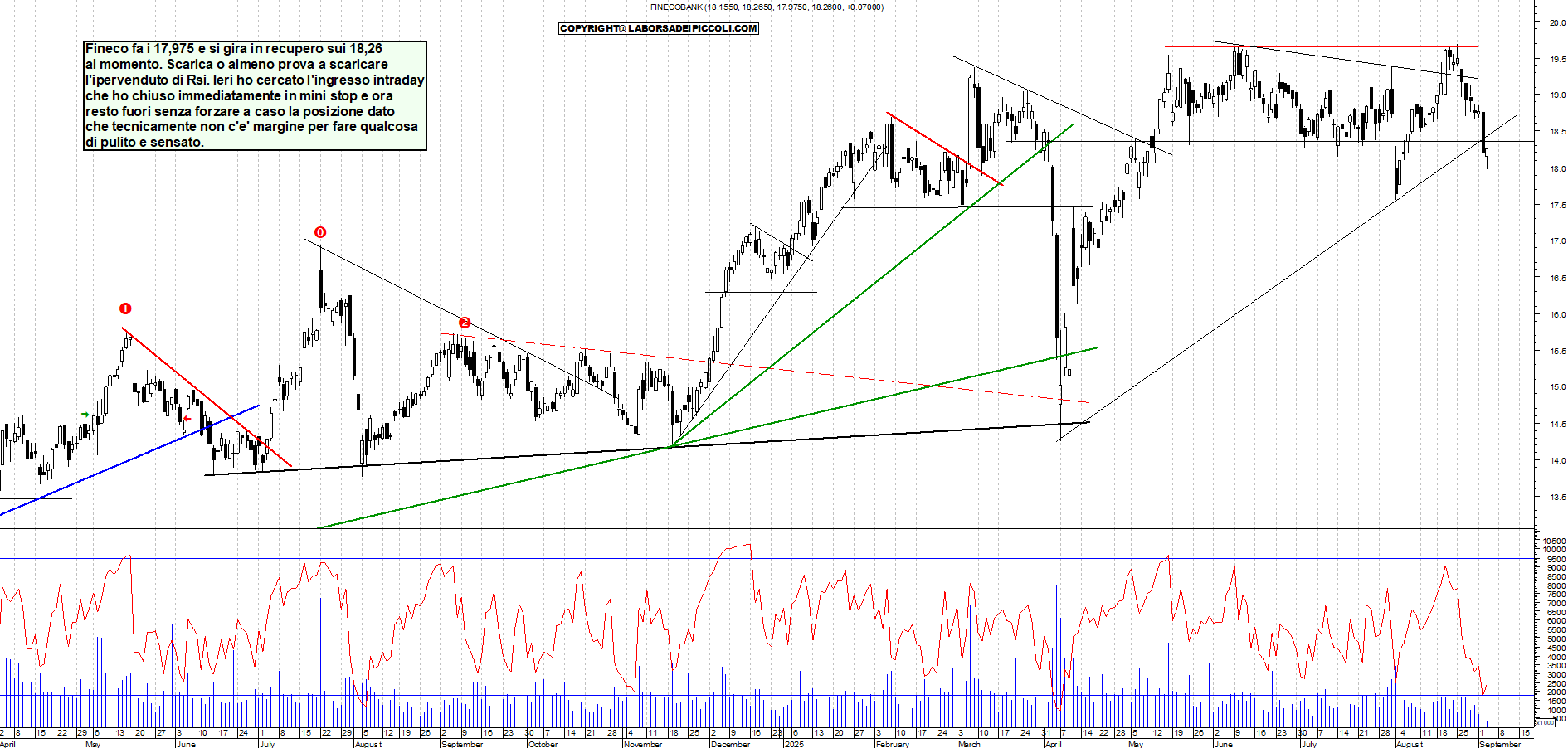This screenshot has width=1568, height=748.
Task: Click the small green arrow marker on the chart
Action: [x=85, y=414]
